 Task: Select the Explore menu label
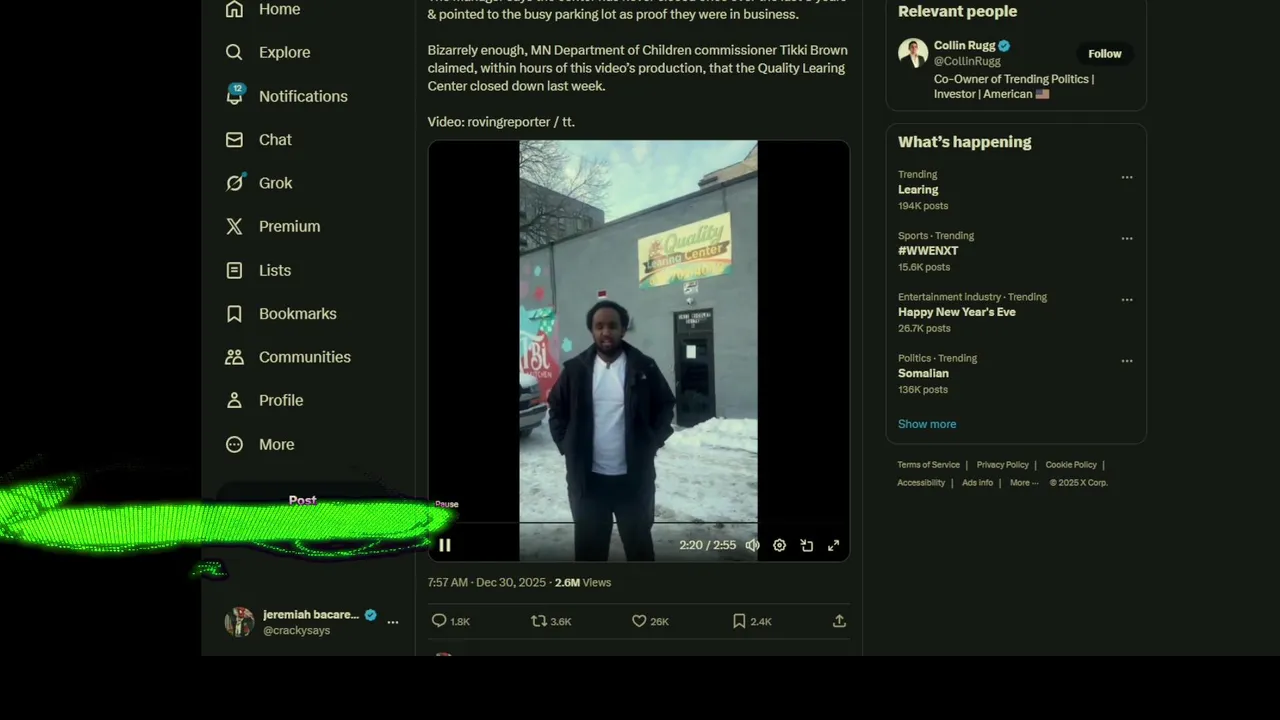284,52
